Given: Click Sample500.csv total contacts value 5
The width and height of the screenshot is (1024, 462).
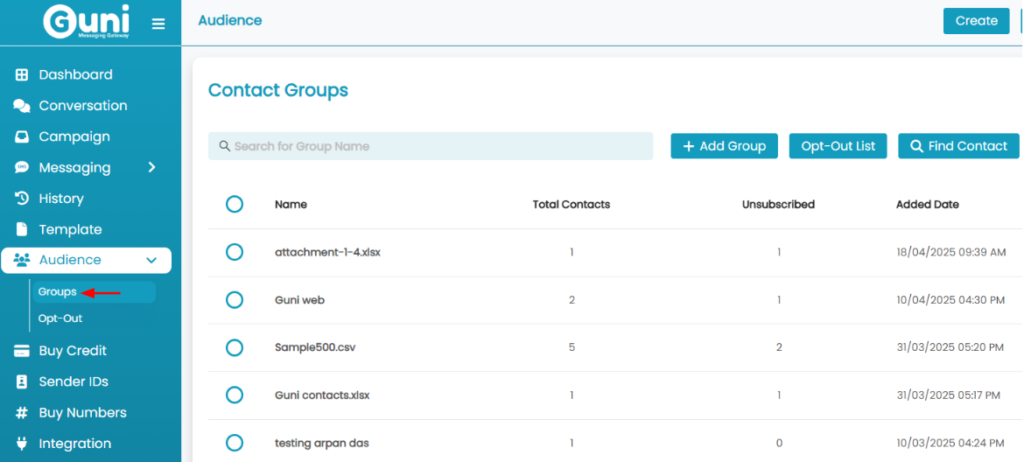Looking at the screenshot, I should click(x=571, y=348).
